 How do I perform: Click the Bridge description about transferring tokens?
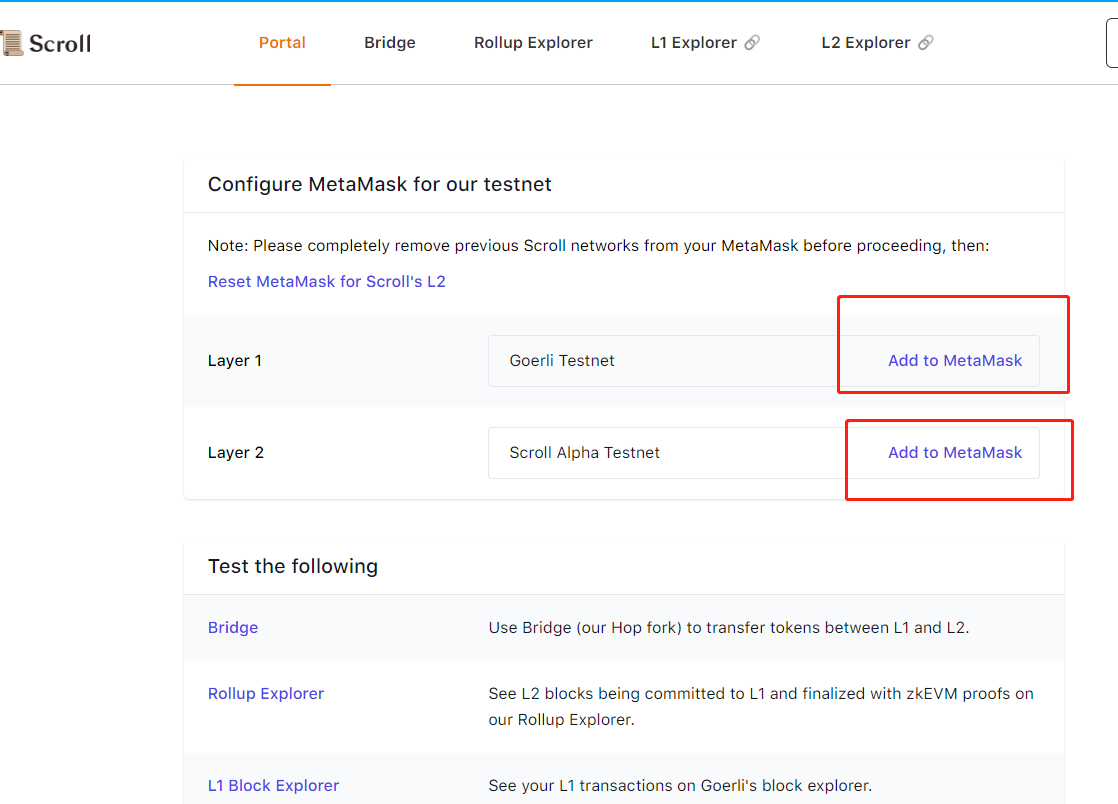coord(729,628)
